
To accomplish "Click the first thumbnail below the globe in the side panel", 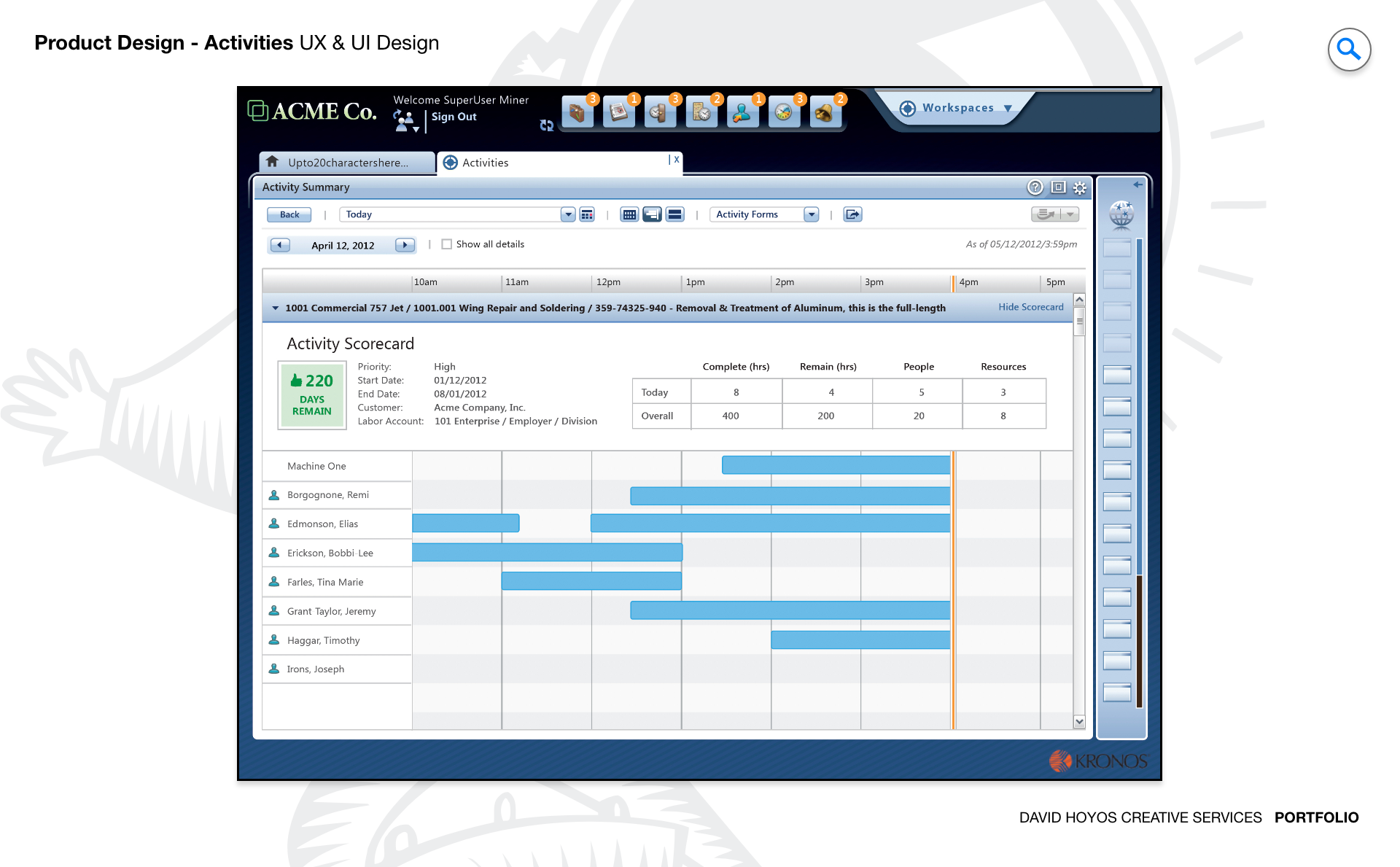I will coord(1116,247).
